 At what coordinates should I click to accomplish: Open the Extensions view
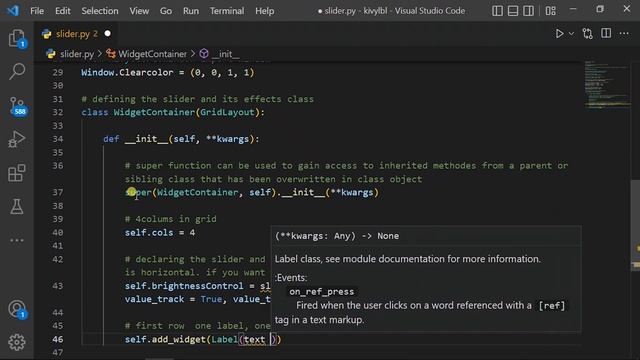point(17,173)
